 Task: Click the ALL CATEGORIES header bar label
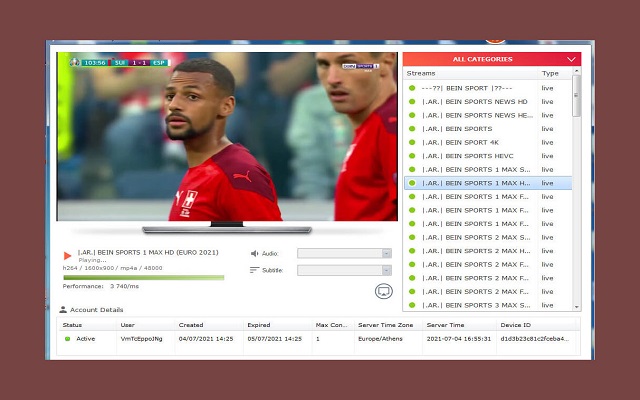[x=482, y=59]
